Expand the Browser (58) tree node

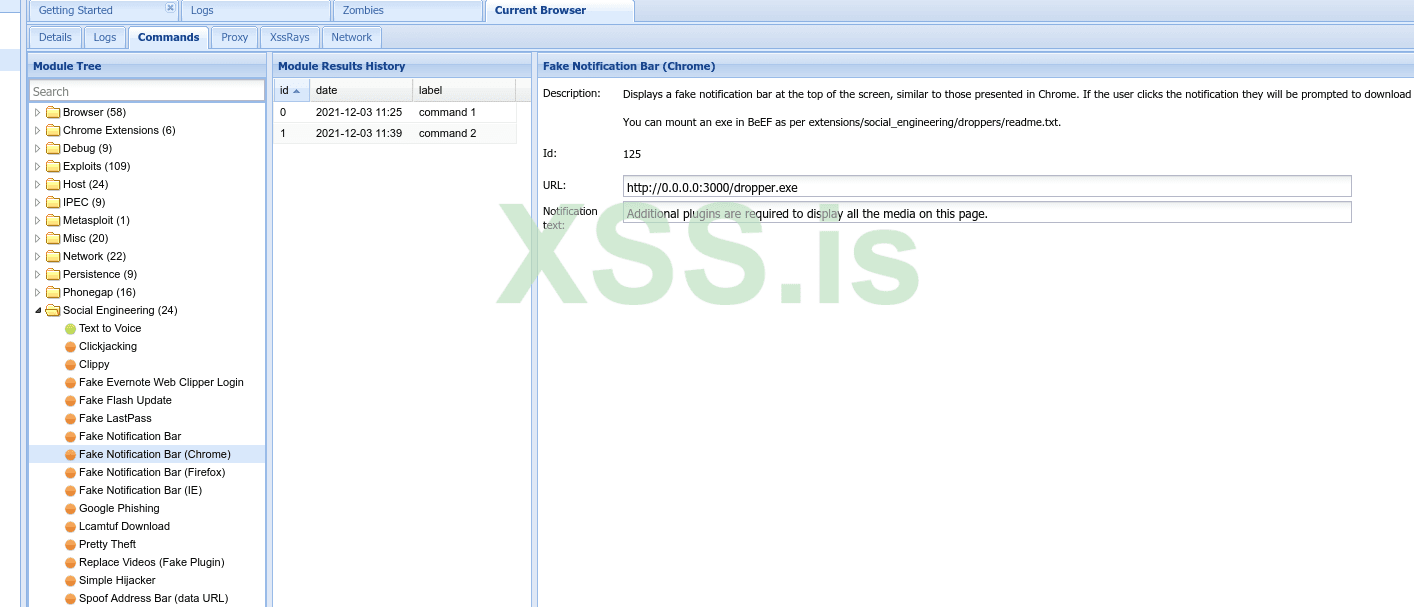[x=38, y=112]
